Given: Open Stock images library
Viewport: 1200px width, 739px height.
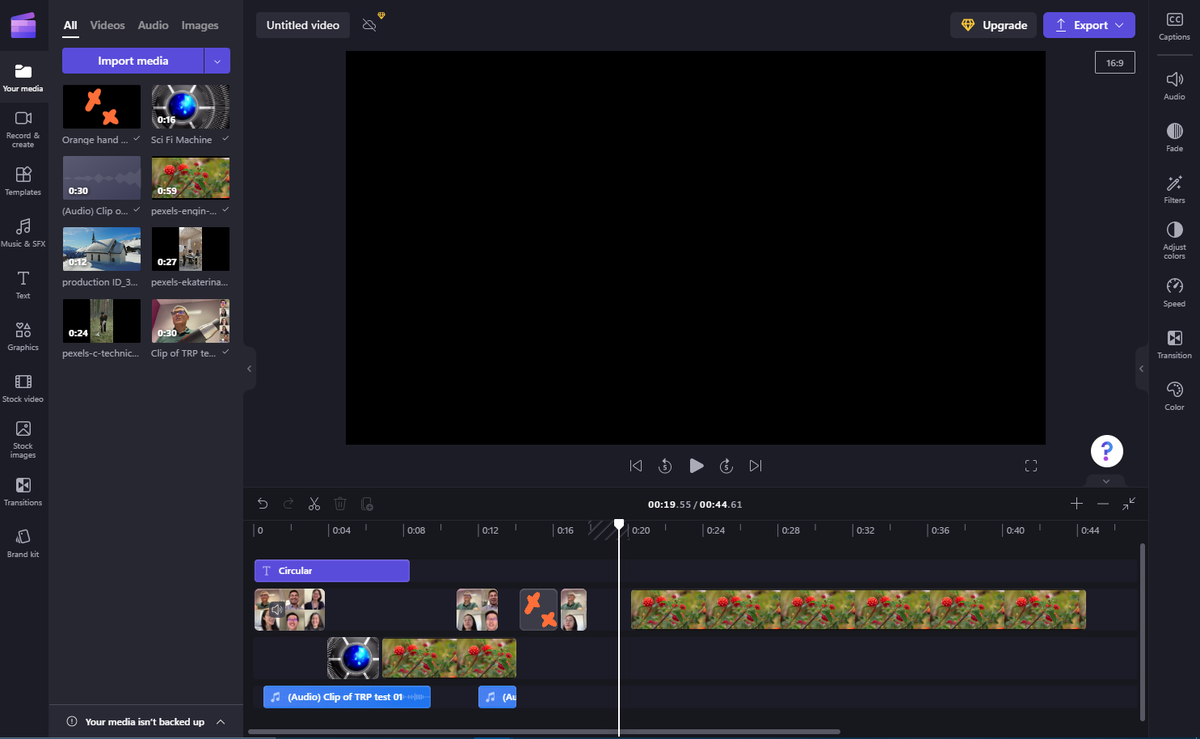Looking at the screenshot, I should [x=23, y=440].
